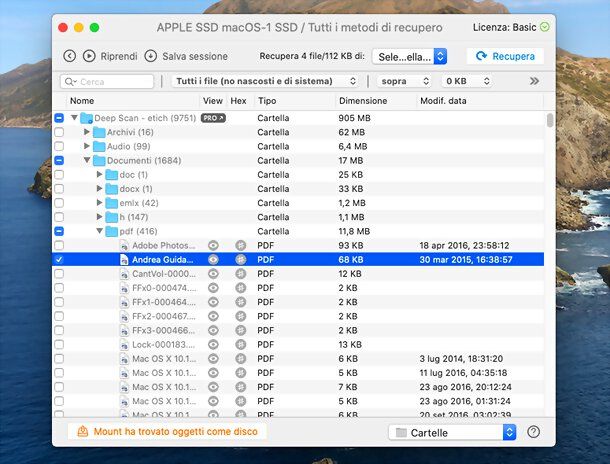Open hex view for Adobe Photos file

click(x=241, y=245)
